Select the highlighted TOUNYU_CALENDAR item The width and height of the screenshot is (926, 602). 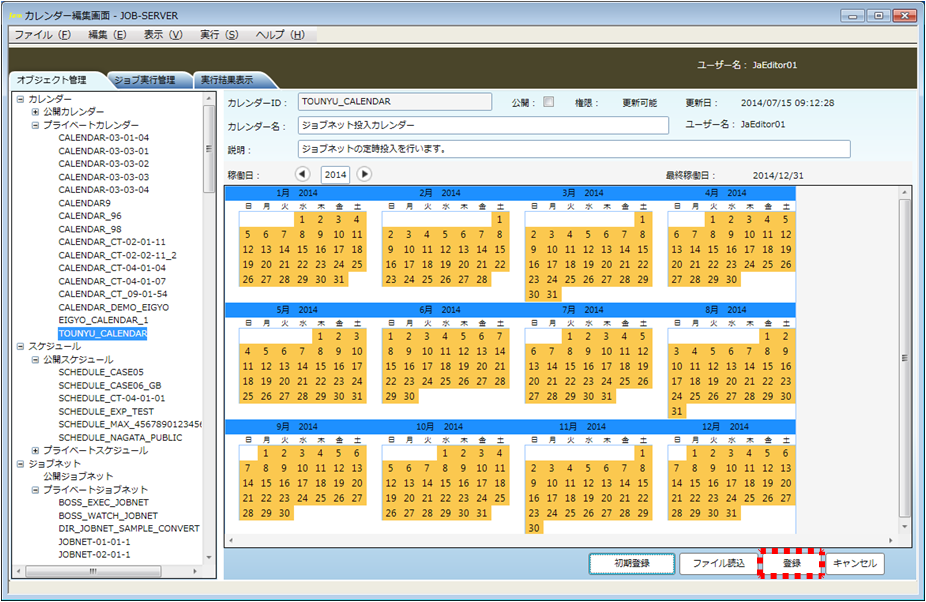coord(103,333)
